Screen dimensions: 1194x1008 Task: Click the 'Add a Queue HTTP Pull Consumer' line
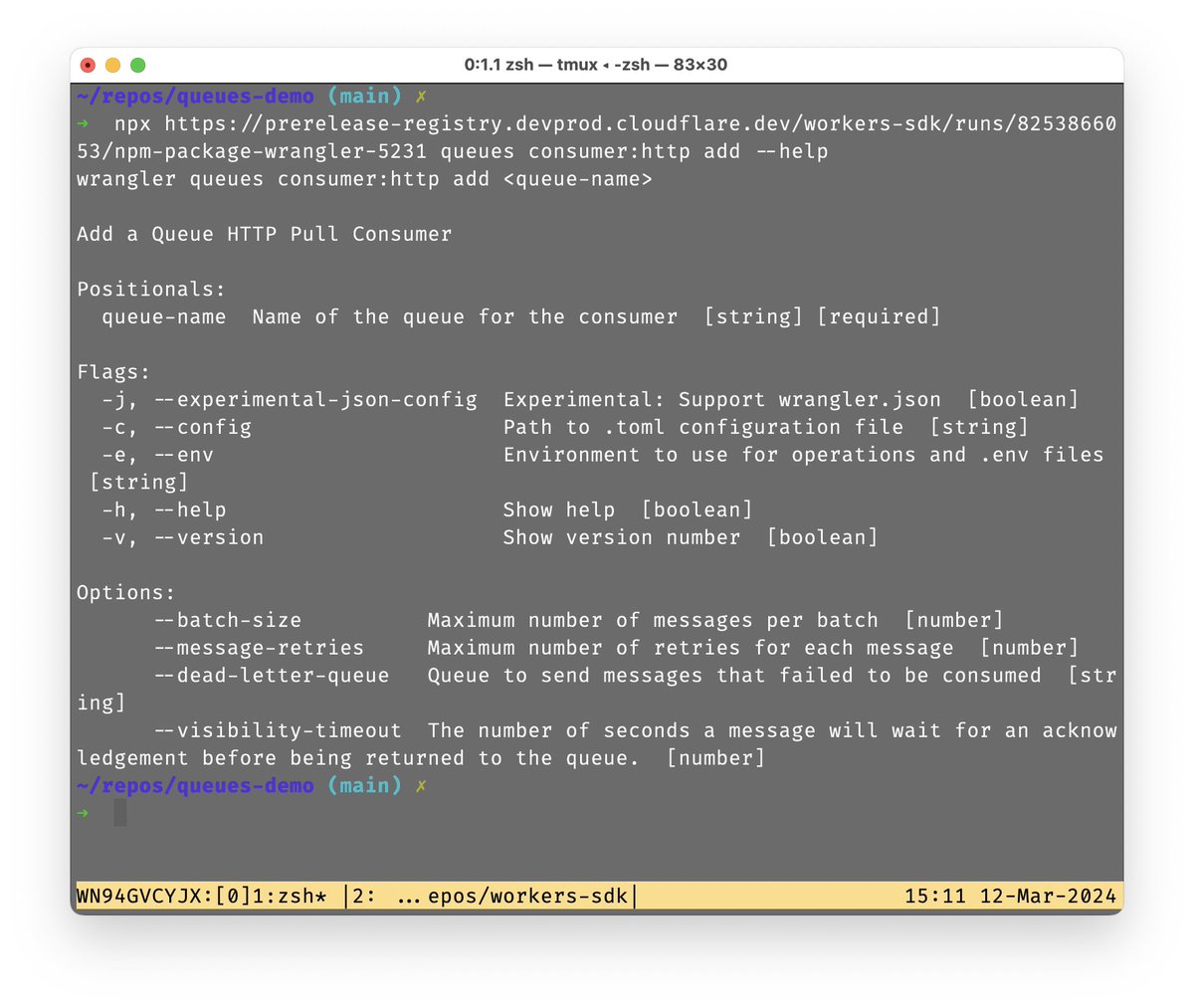pyautogui.click(x=264, y=234)
